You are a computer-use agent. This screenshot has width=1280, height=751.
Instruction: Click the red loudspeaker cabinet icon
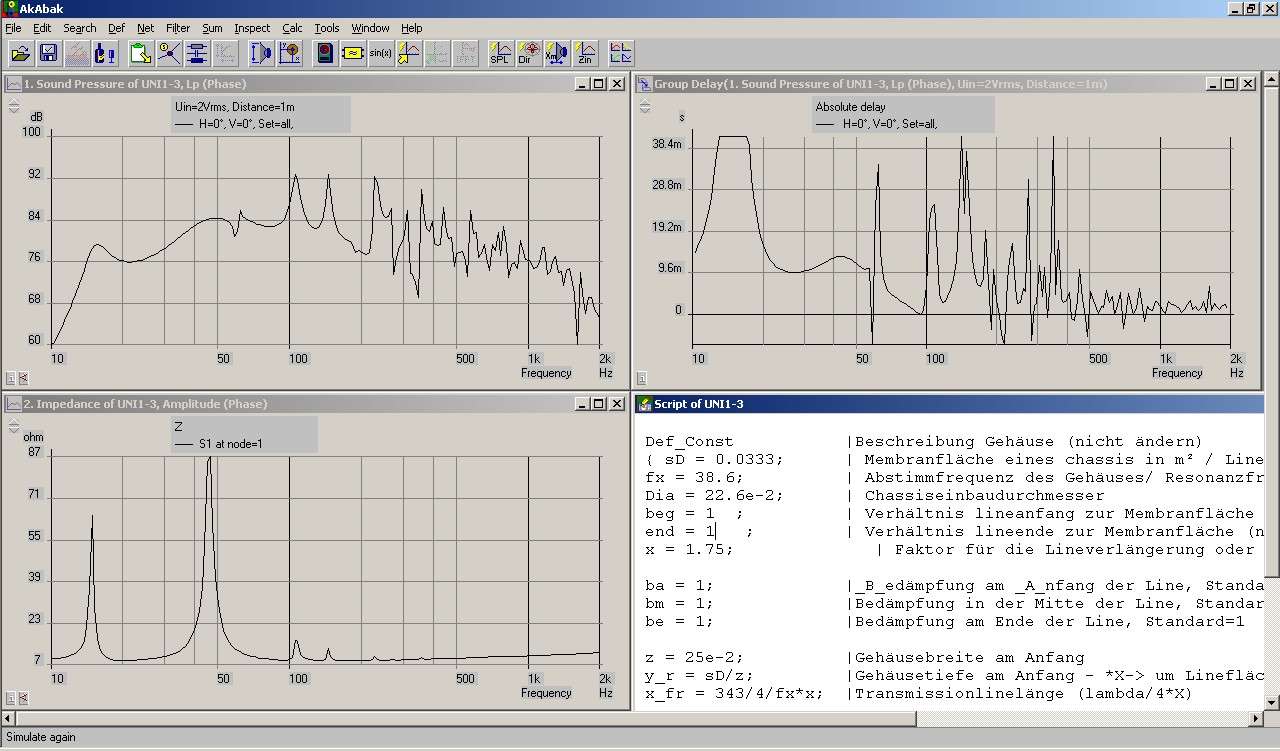click(325, 53)
